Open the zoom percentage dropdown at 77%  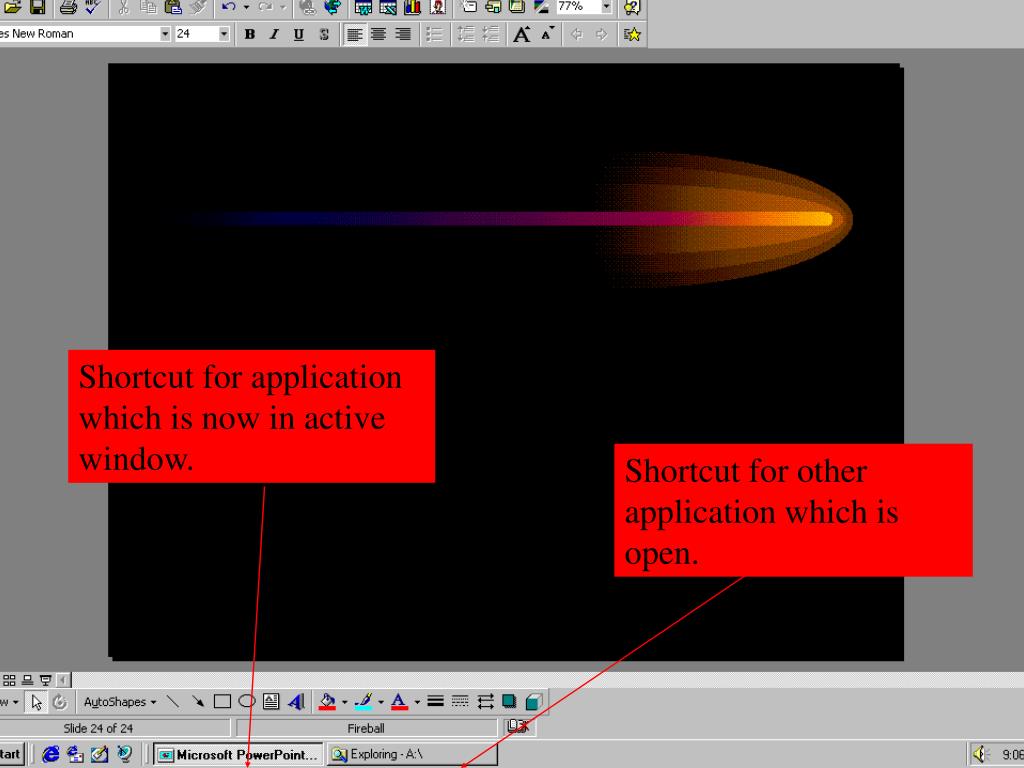pos(605,8)
